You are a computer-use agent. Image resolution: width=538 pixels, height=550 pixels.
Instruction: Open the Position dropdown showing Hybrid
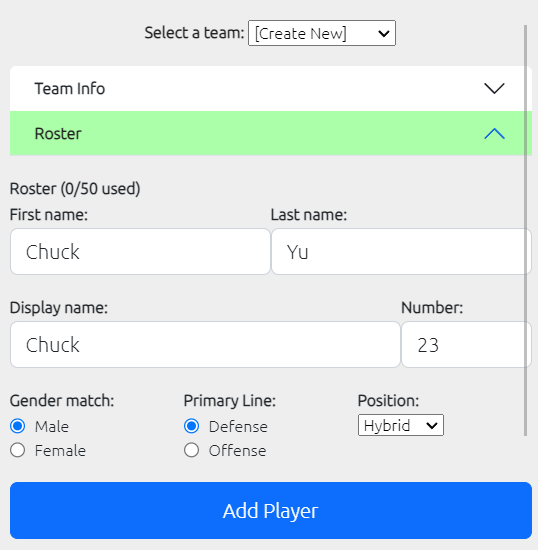(x=401, y=425)
